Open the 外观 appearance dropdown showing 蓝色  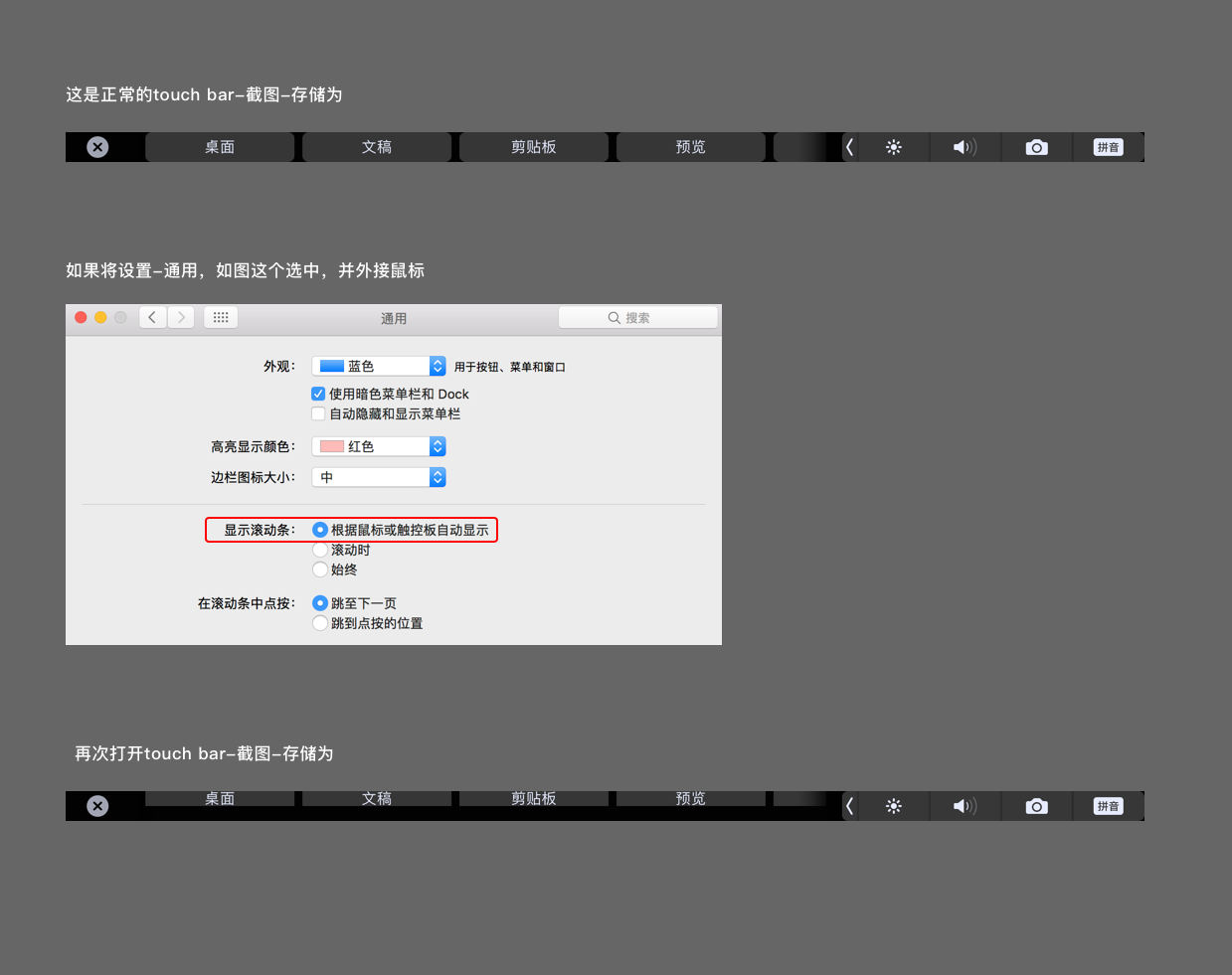[x=379, y=367]
